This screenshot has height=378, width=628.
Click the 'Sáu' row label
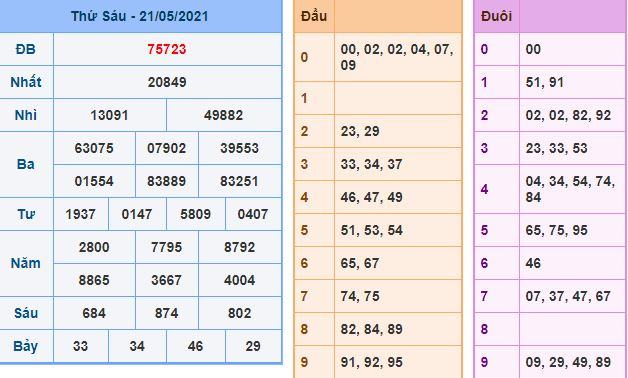[26, 313]
